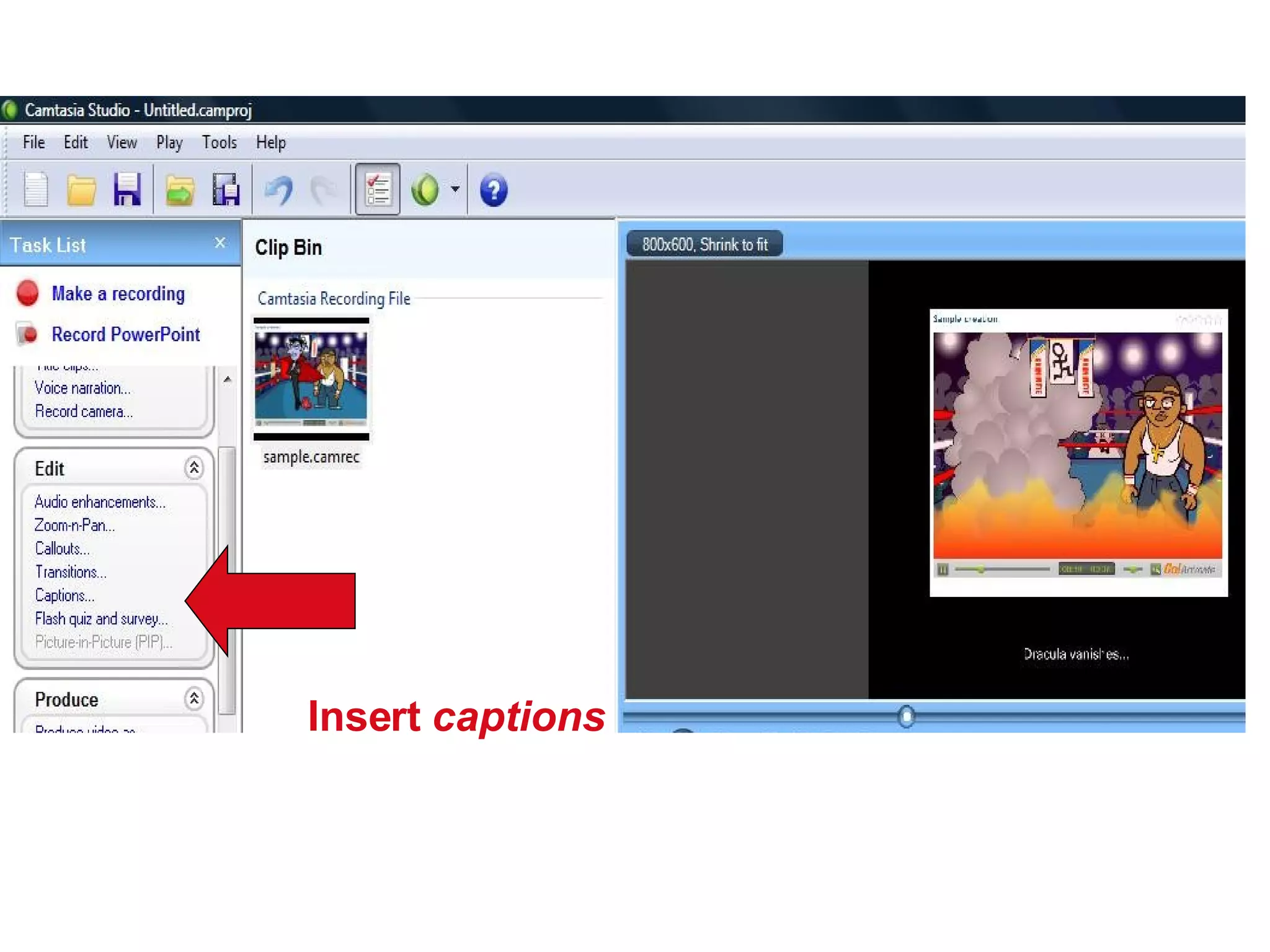
Task: Close the Task List panel
Action: 220,243
